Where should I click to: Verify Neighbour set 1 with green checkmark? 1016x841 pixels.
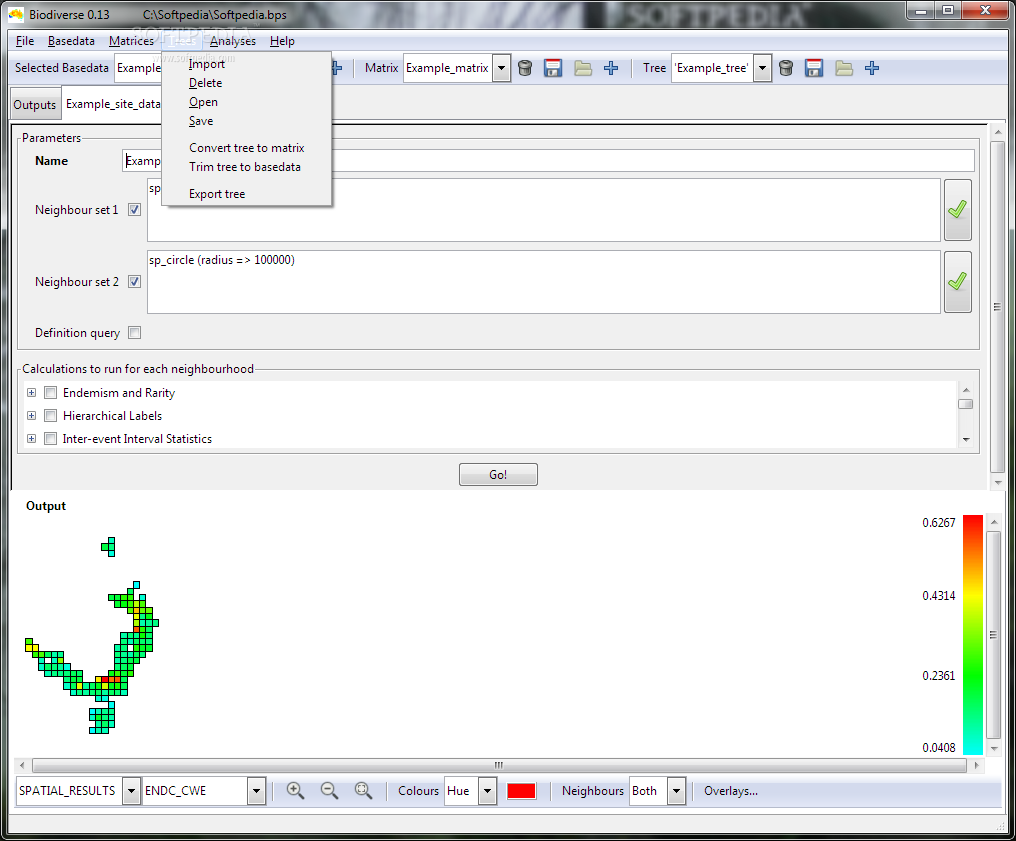click(x=957, y=210)
